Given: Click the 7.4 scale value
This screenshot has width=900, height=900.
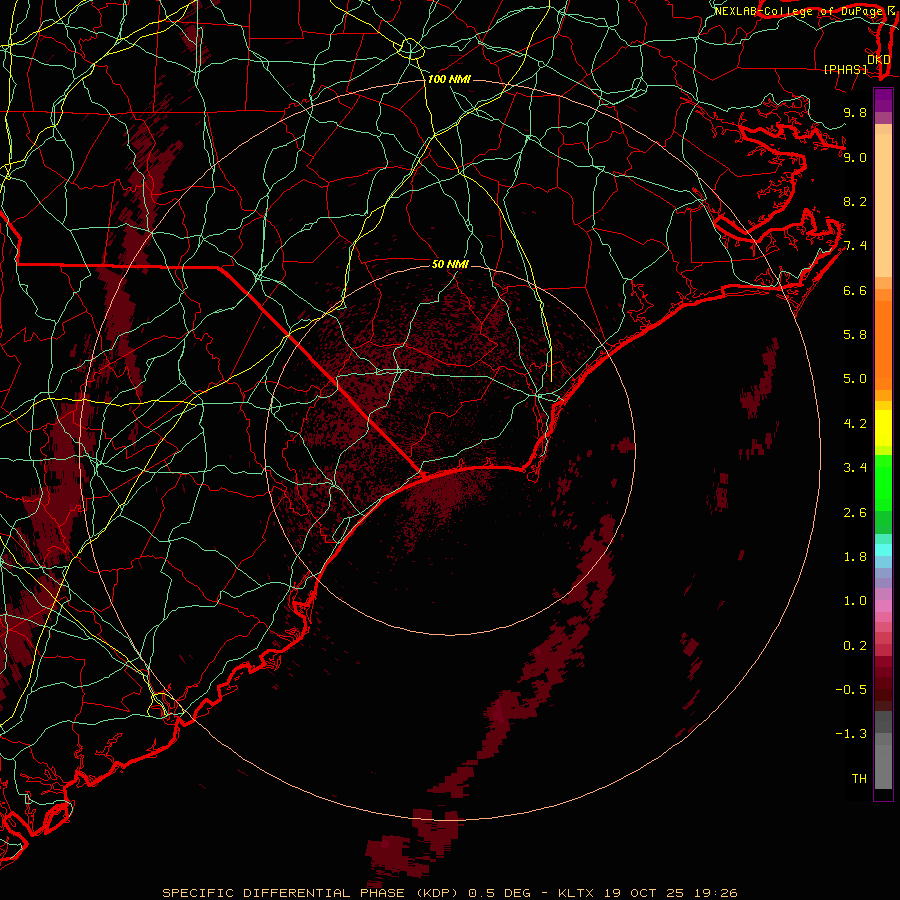Looking at the screenshot, I should click(855, 246).
